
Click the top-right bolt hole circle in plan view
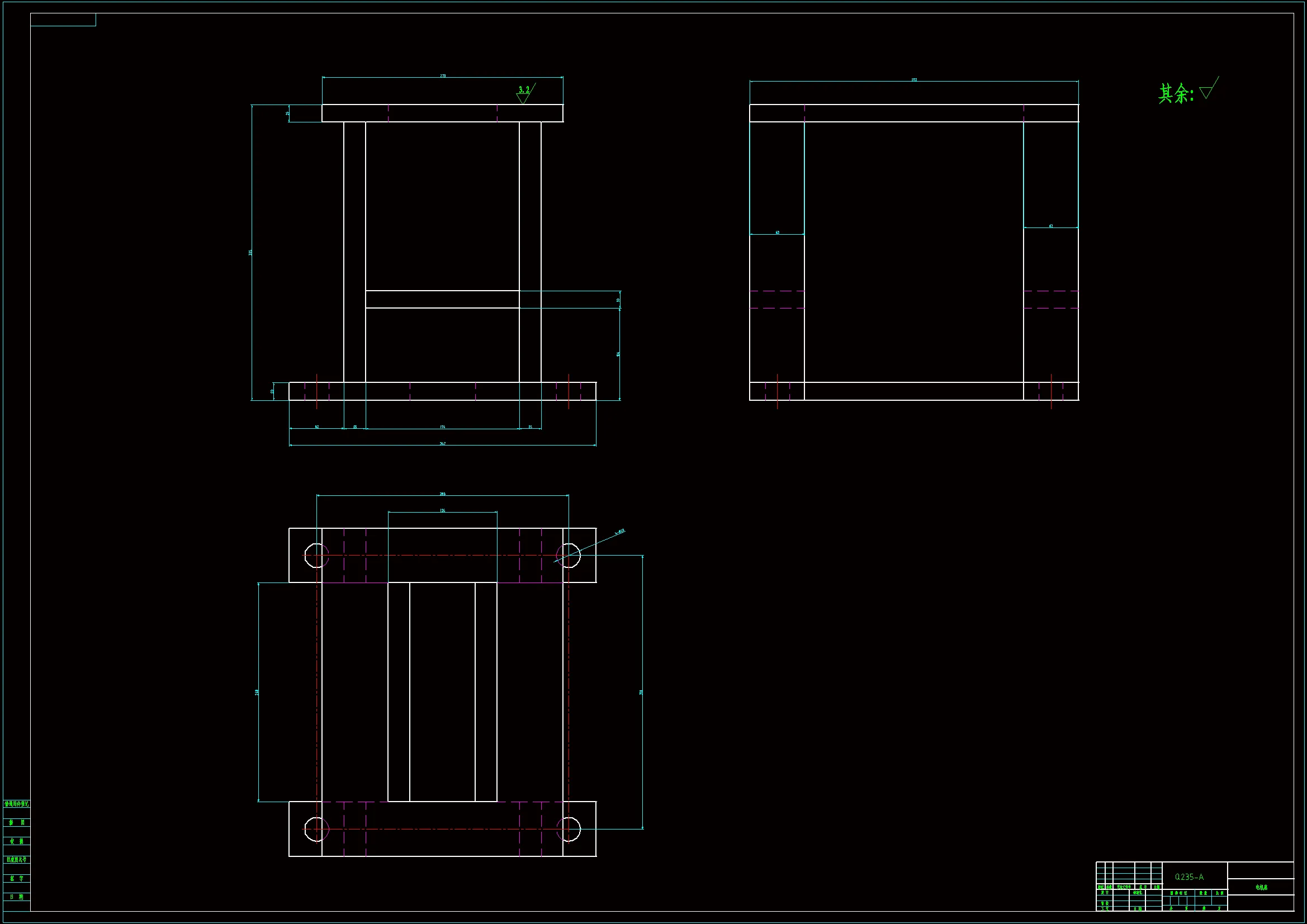pyautogui.click(x=568, y=556)
